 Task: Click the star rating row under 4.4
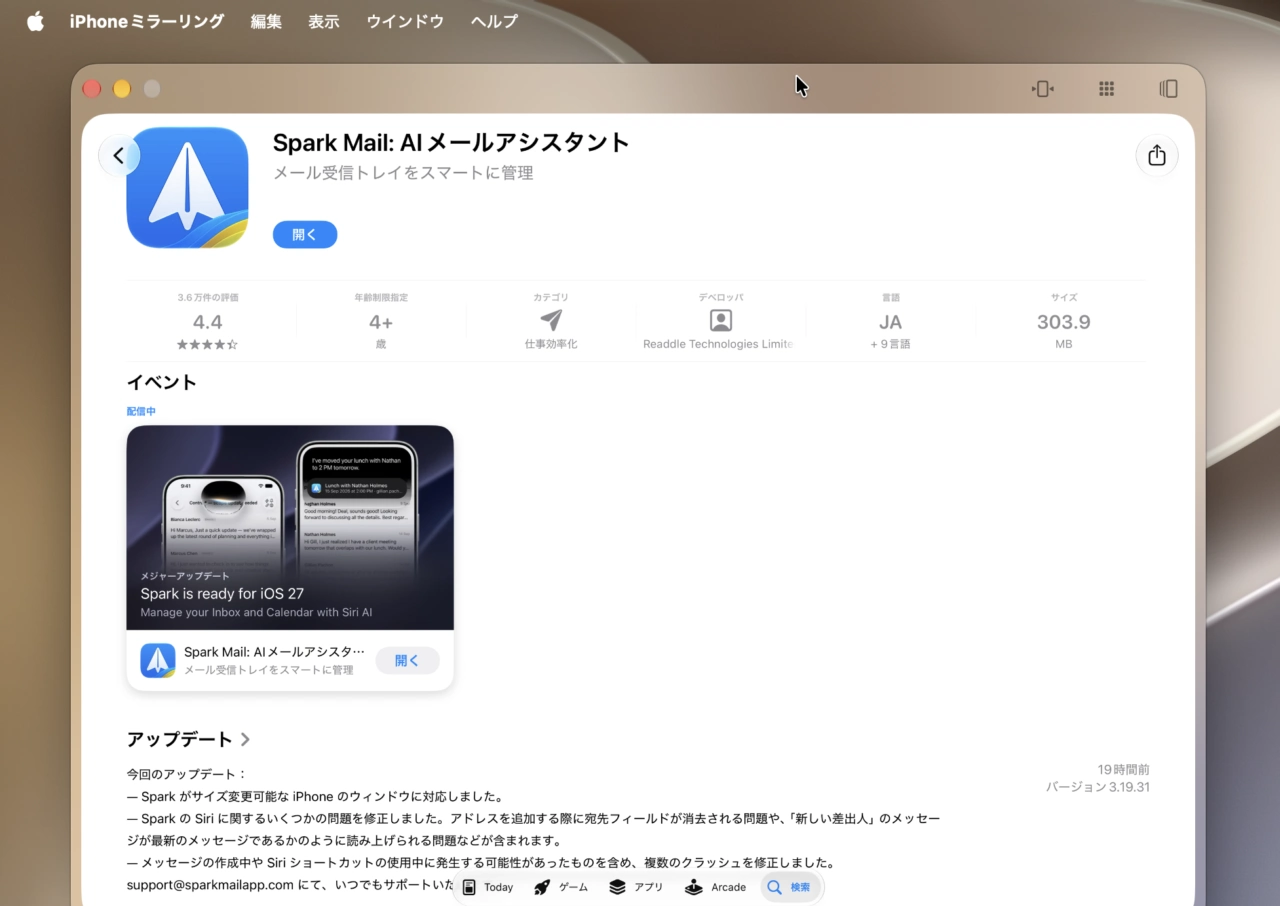tap(207, 344)
